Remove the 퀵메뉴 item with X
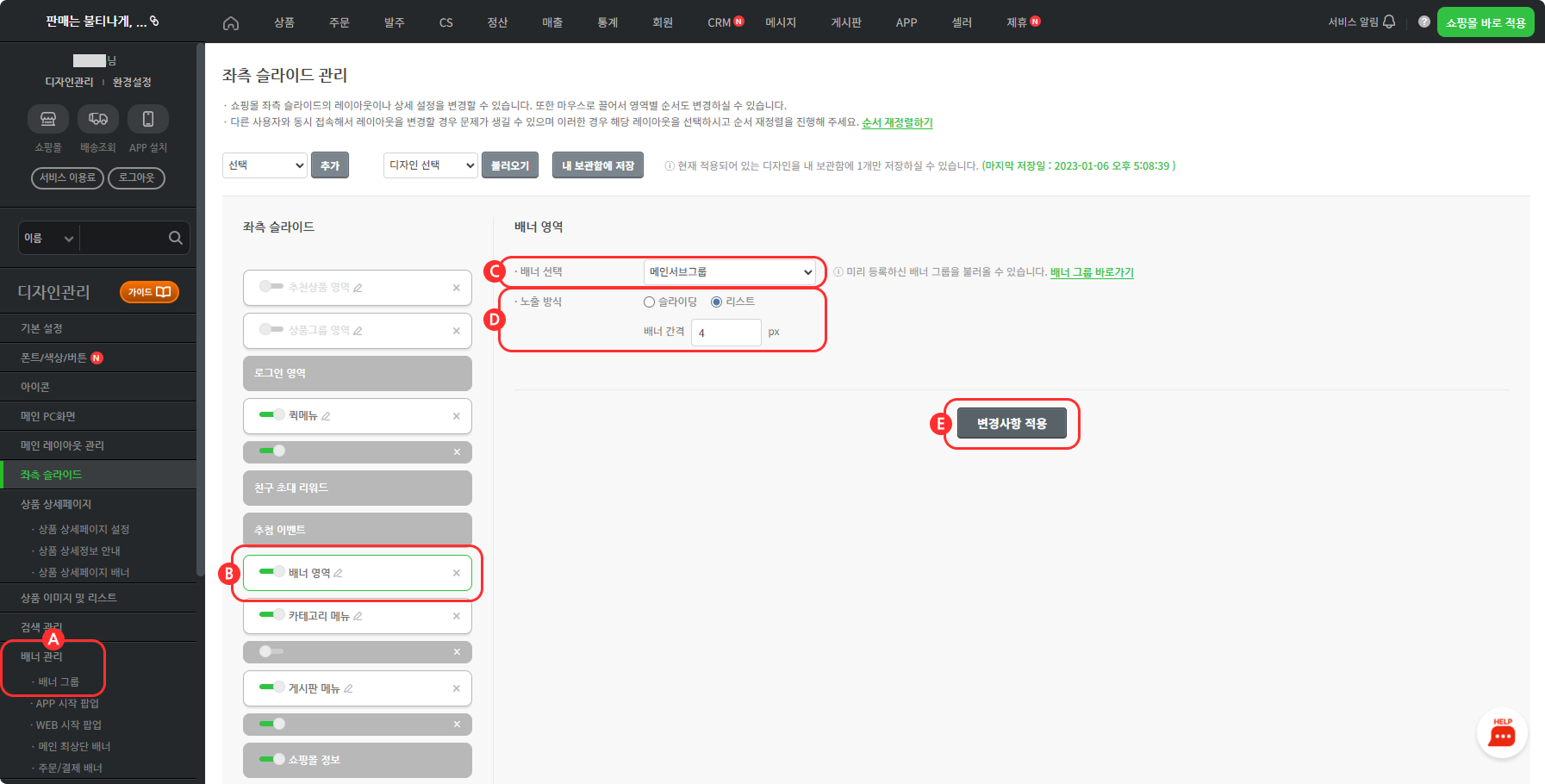 (457, 416)
